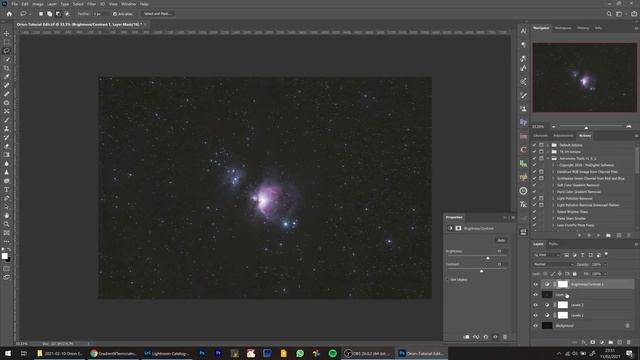The width and height of the screenshot is (640, 360).
Task: Open the layer filter Kind dropdown
Action: pos(547,255)
